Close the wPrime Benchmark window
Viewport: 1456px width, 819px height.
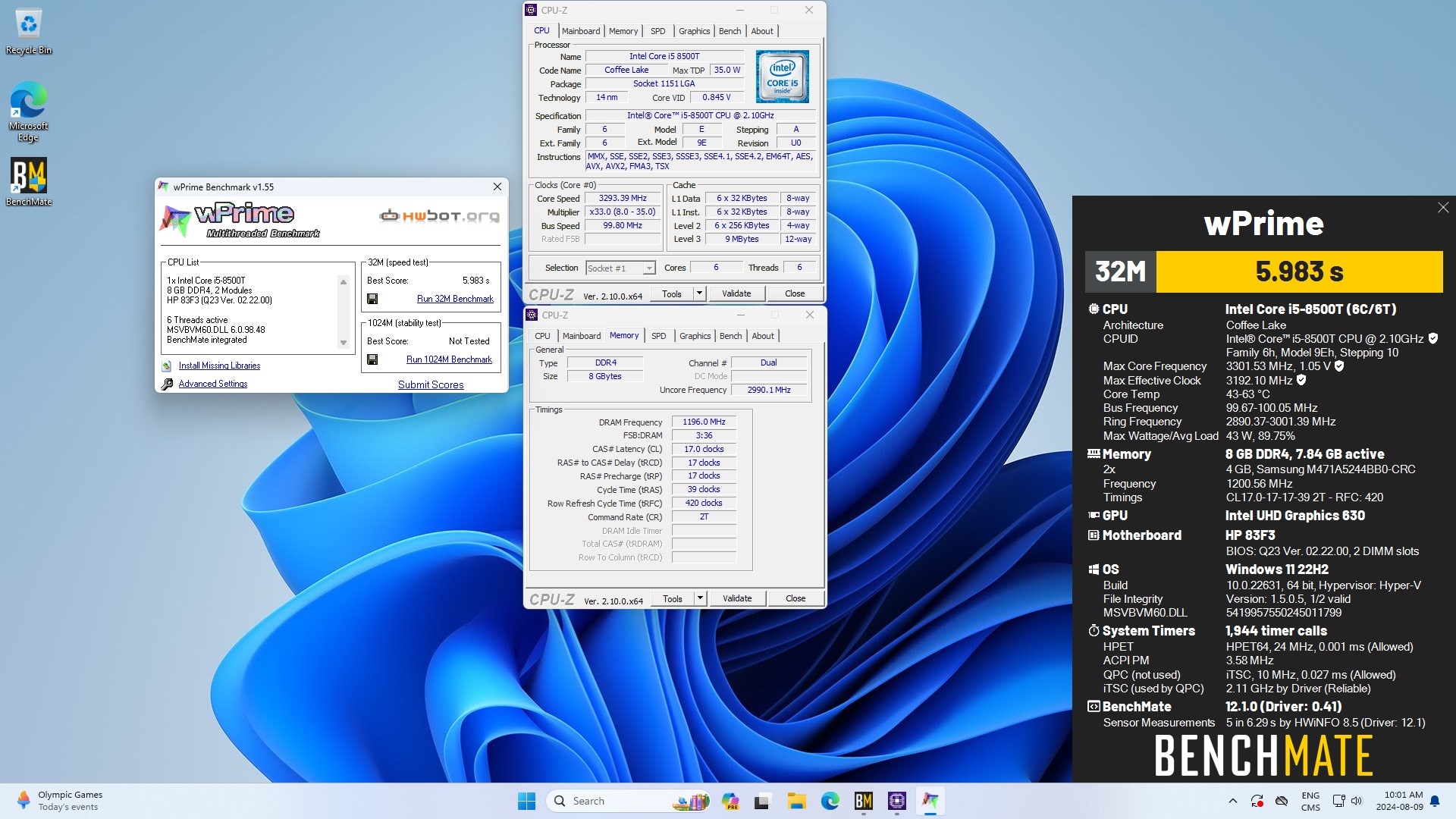pyautogui.click(x=497, y=187)
